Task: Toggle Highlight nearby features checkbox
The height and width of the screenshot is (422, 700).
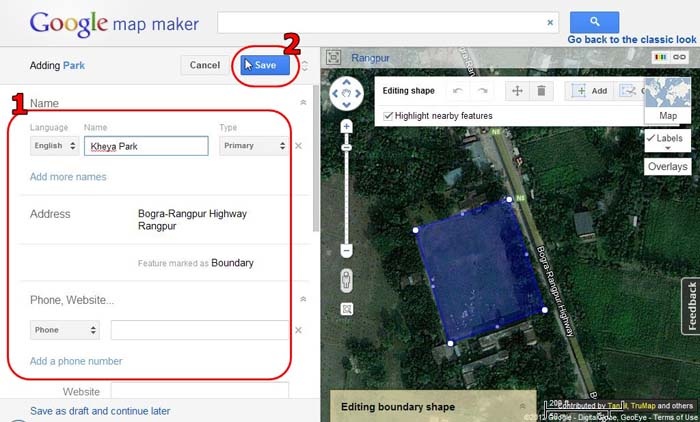Action: [x=388, y=116]
